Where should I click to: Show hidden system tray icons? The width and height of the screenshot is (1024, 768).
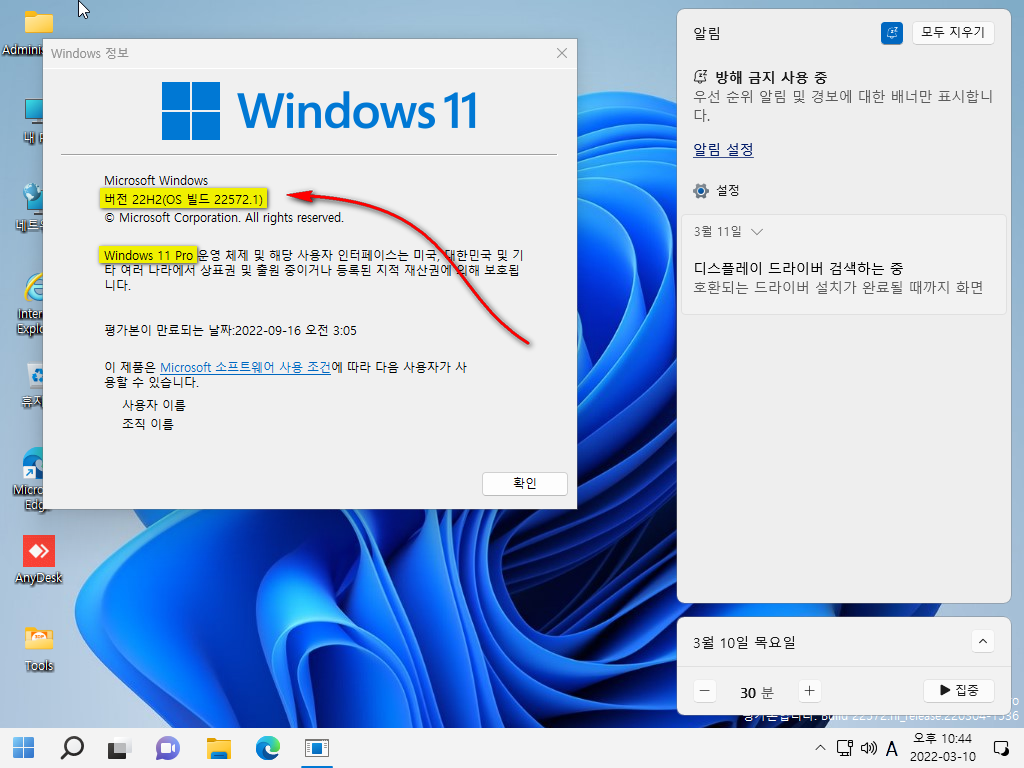coord(820,748)
